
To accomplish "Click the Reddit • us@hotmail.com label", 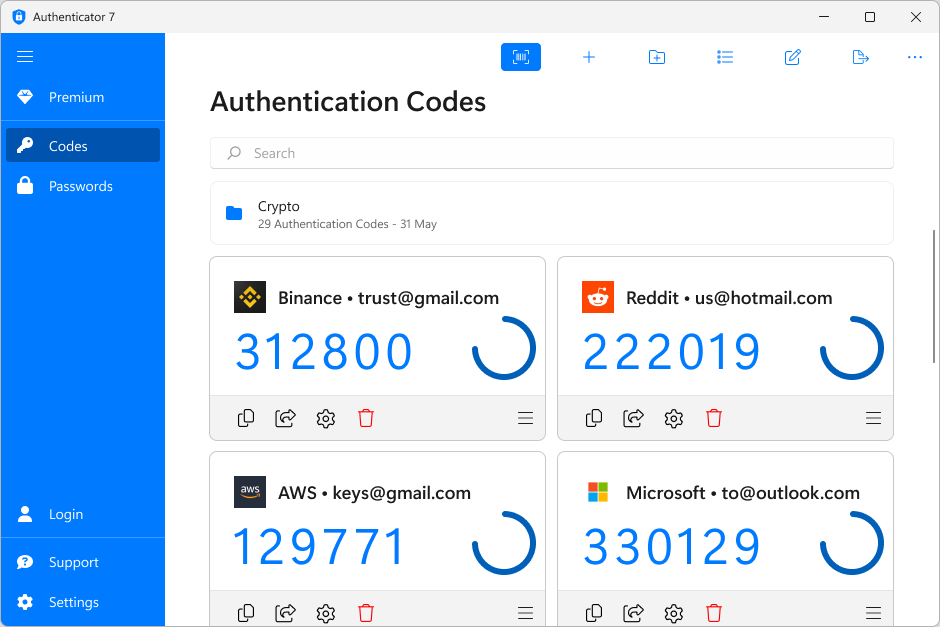I will point(729,298).
